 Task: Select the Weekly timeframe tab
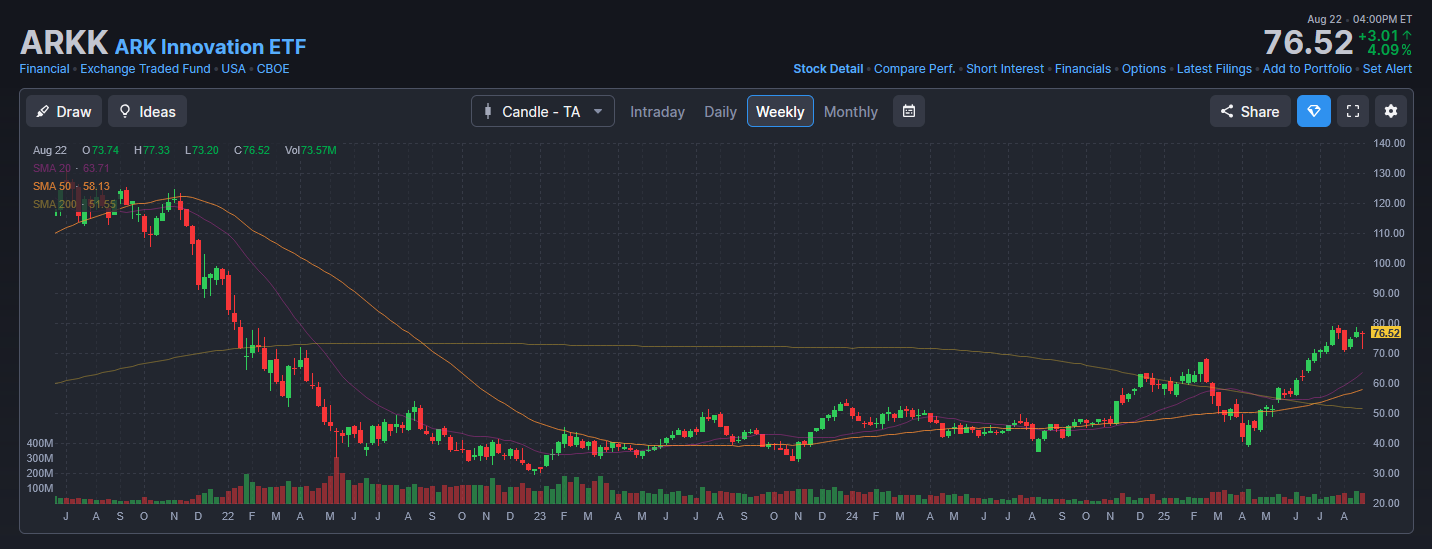(780, 111)
